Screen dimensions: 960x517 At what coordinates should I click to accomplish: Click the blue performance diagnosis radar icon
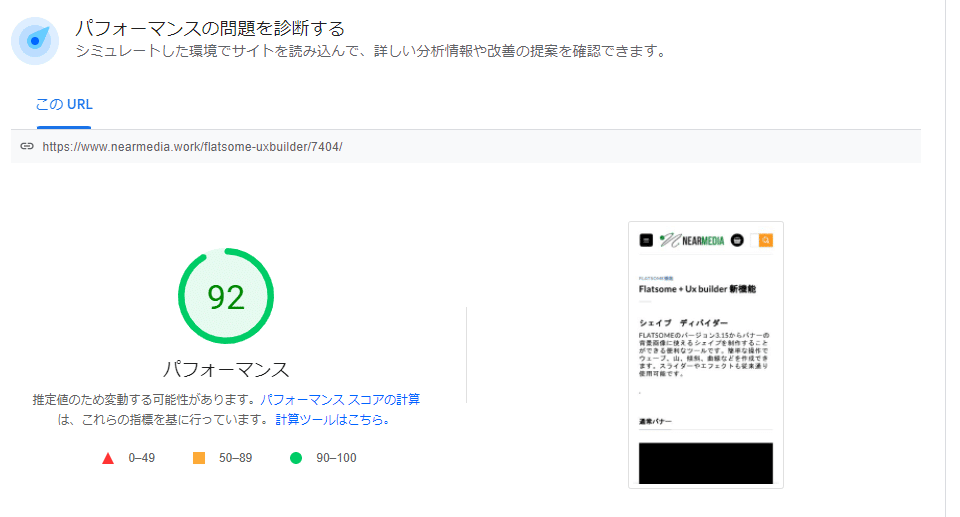pyautogui.click(x=35, y=41)
